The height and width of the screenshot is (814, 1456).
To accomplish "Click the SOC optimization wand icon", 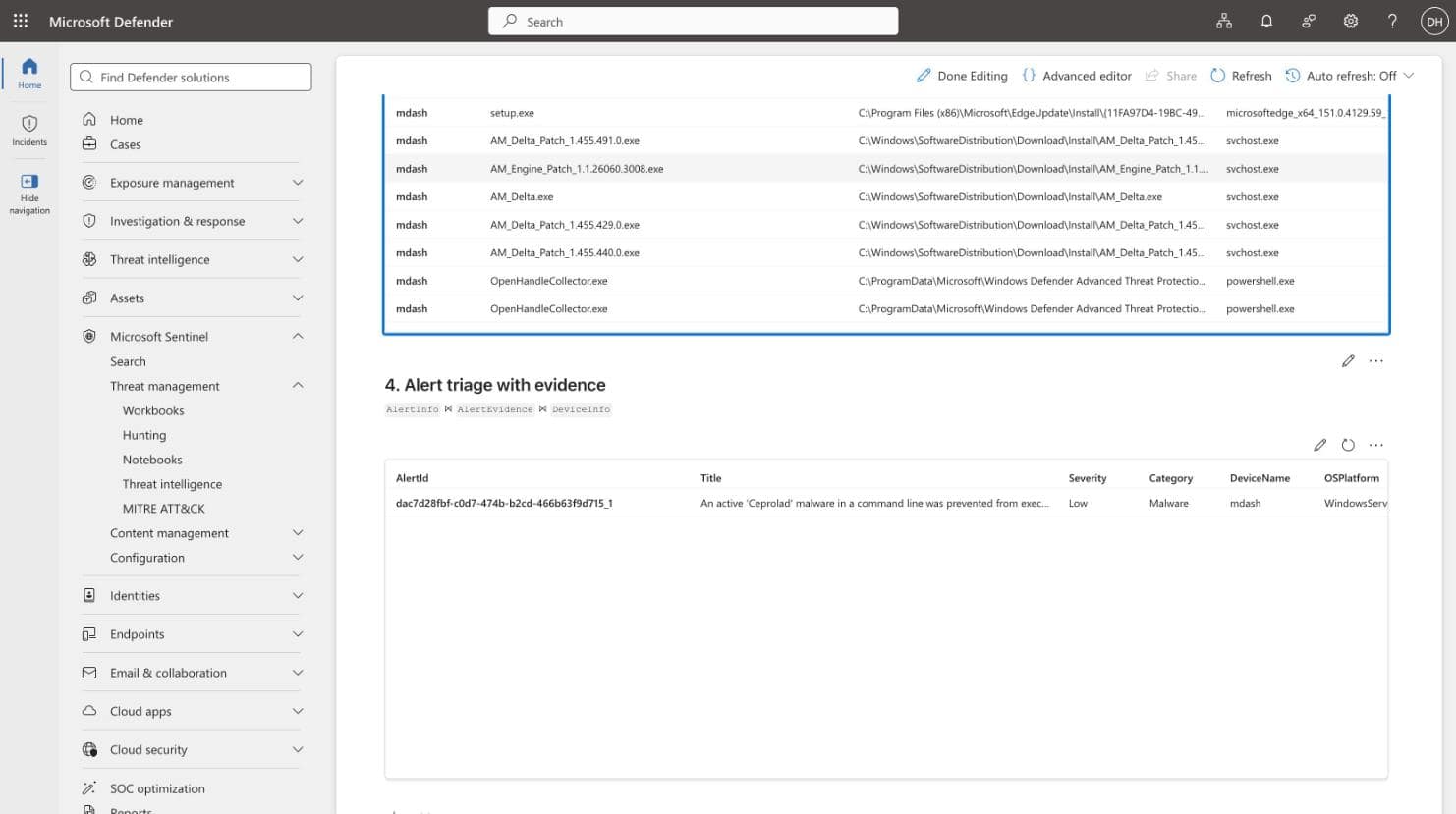I will pyautogui.click(x=89, y=788).
